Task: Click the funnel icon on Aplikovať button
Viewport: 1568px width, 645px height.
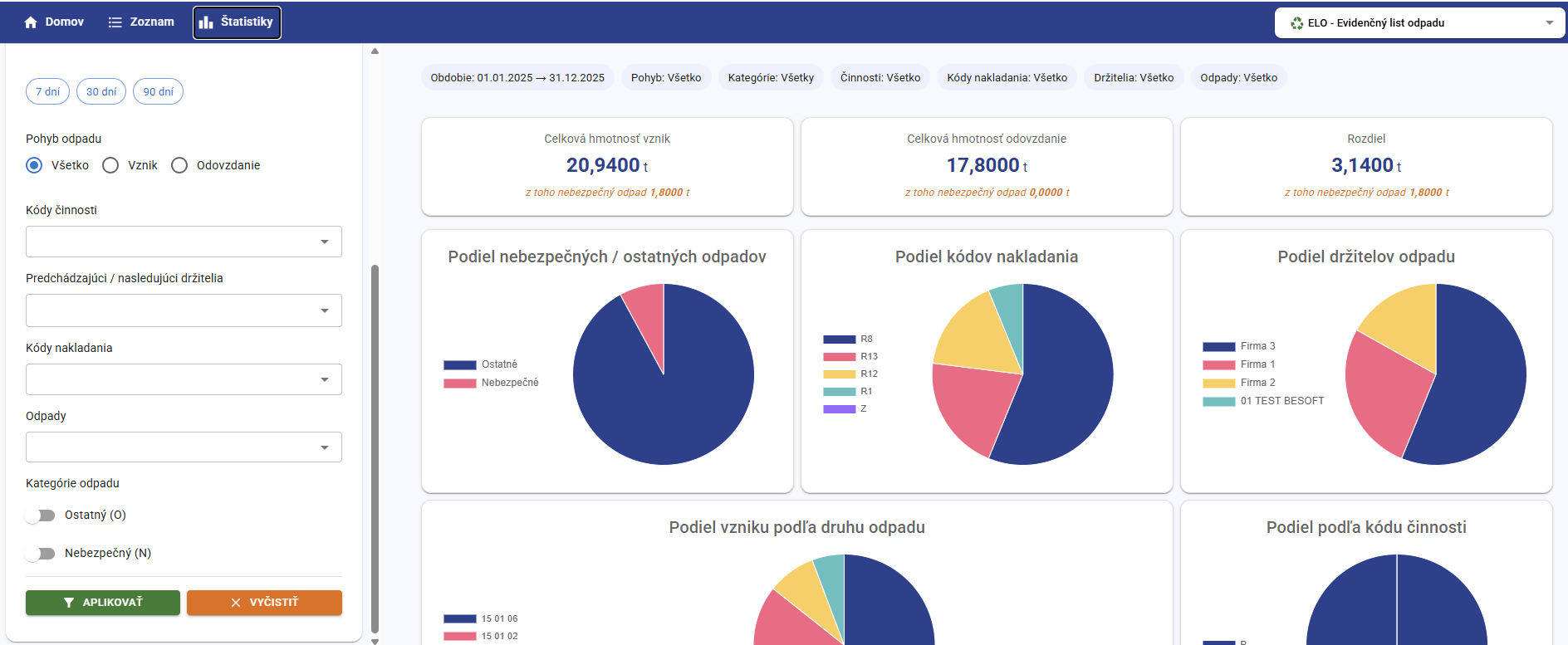Action: click(69, 603)
